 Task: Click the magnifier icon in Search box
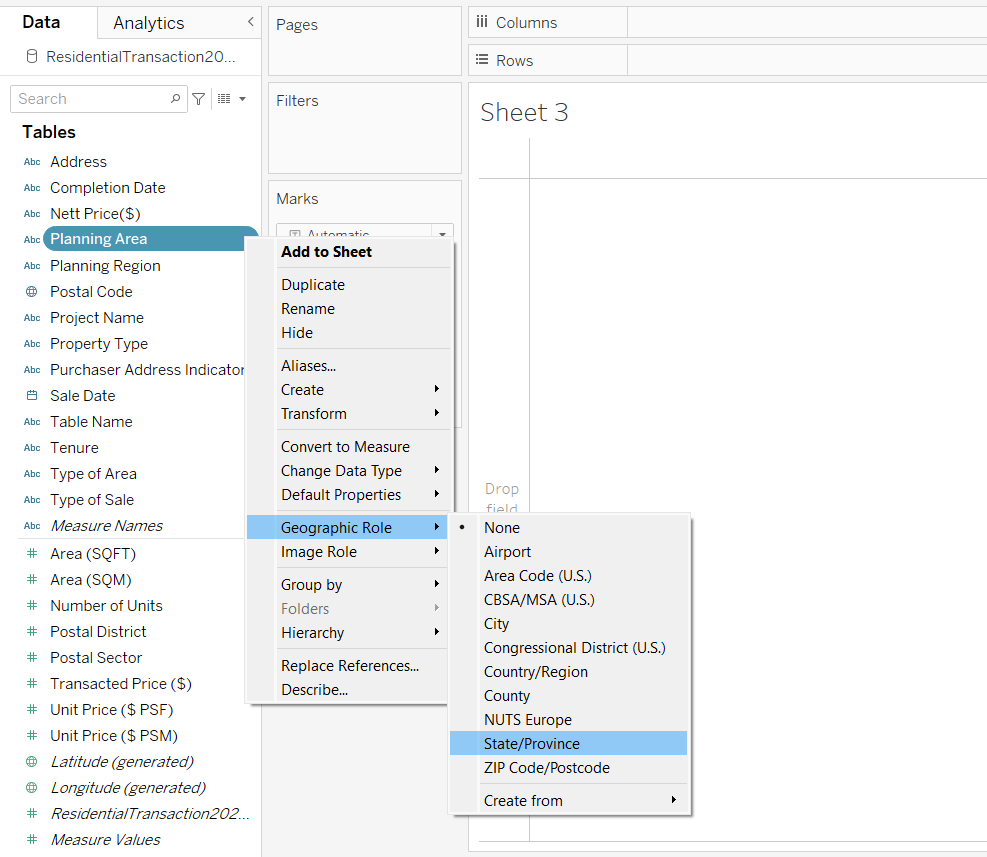[176, 99]
